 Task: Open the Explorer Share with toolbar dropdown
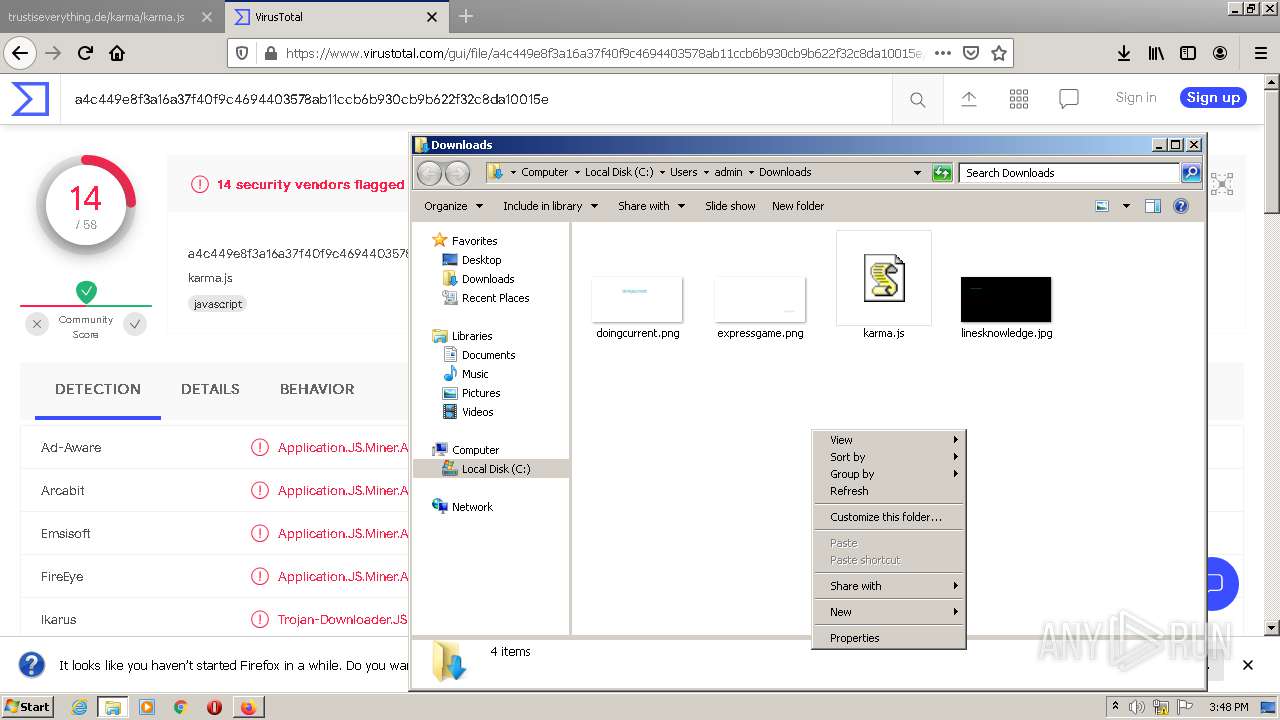(x=651, y=206)
